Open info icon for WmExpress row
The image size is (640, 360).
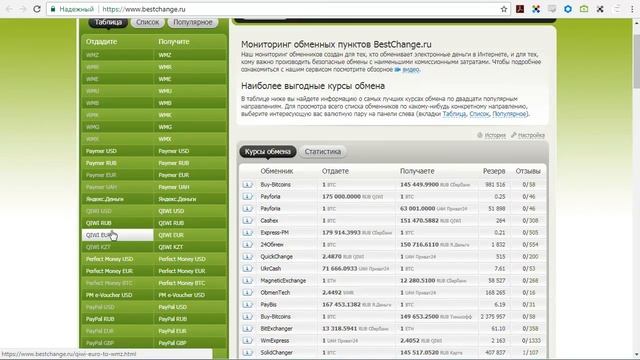point(247,340)
